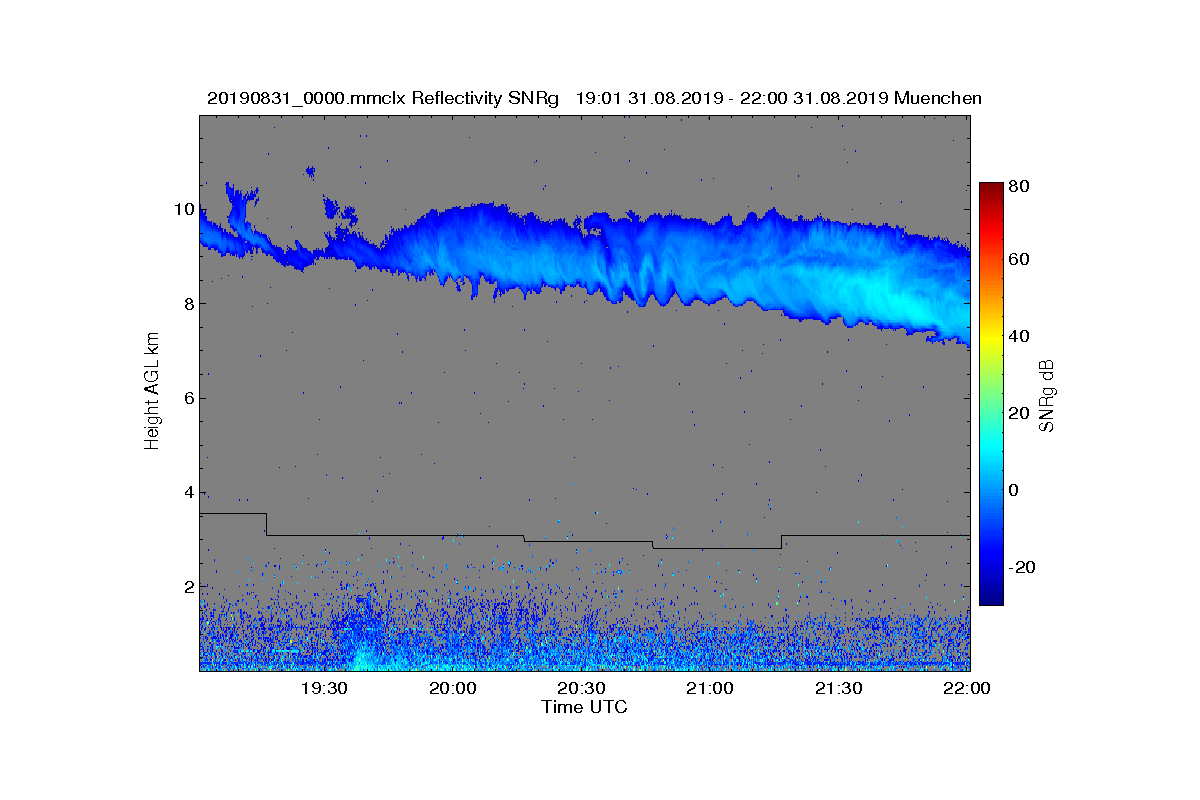
Task: Click the 'SNRg dB' colorbar label
Action: point(1047,396)
